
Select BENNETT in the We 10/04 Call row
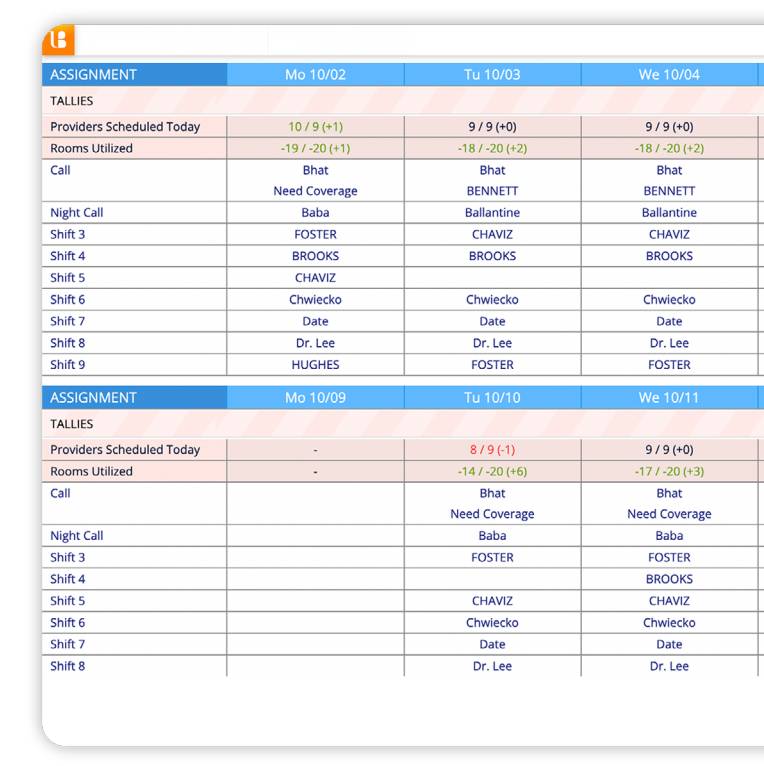coord(669,191)
